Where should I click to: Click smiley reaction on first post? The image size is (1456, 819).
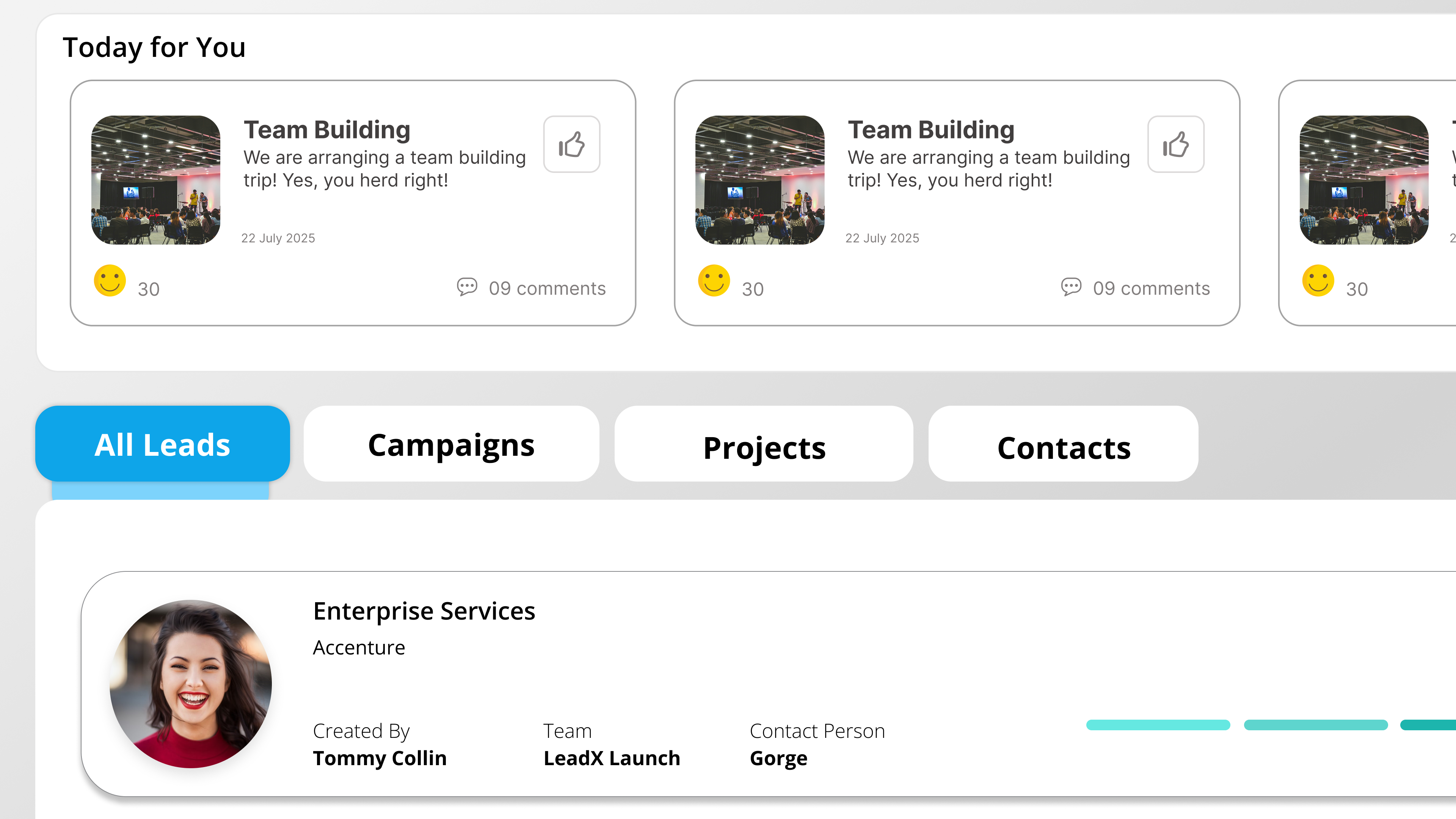[110, 281]
